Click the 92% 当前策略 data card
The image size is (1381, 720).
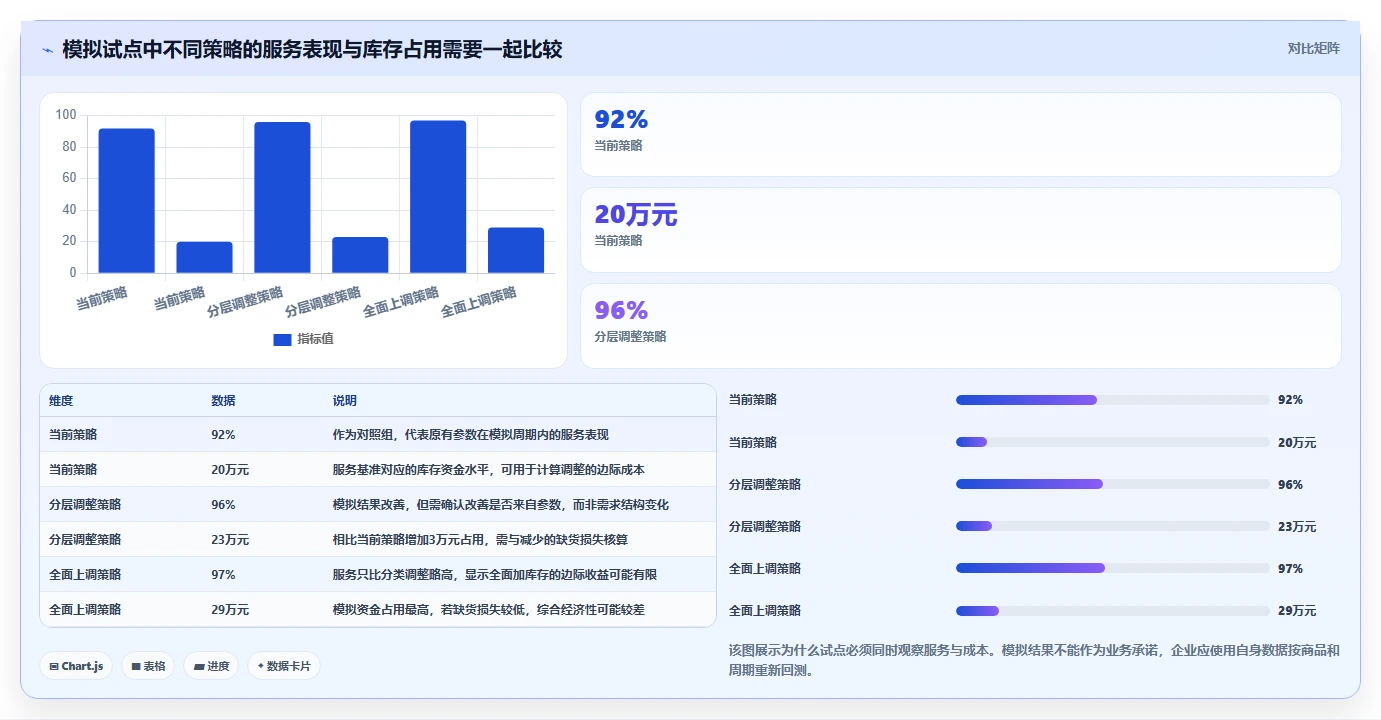pyautogui.click(x=960, y=135)
